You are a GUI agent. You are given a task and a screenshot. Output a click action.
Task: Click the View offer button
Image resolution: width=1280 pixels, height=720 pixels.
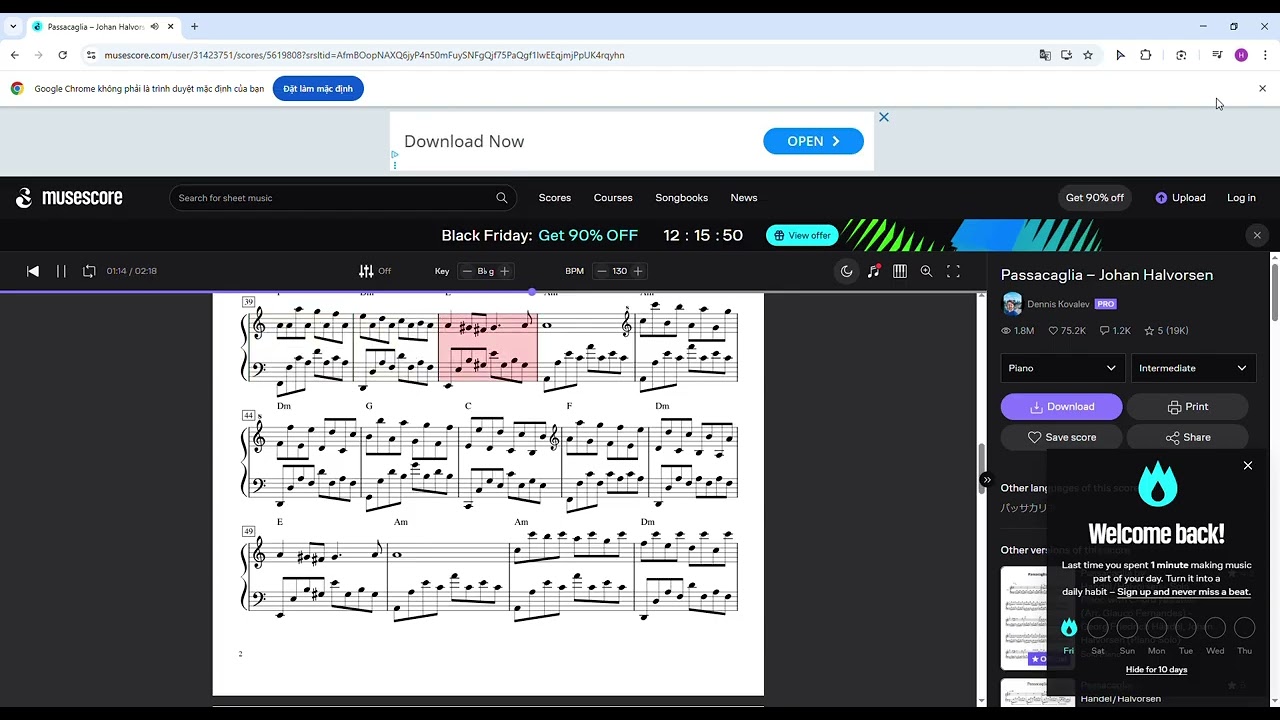(x=802, y=236)
